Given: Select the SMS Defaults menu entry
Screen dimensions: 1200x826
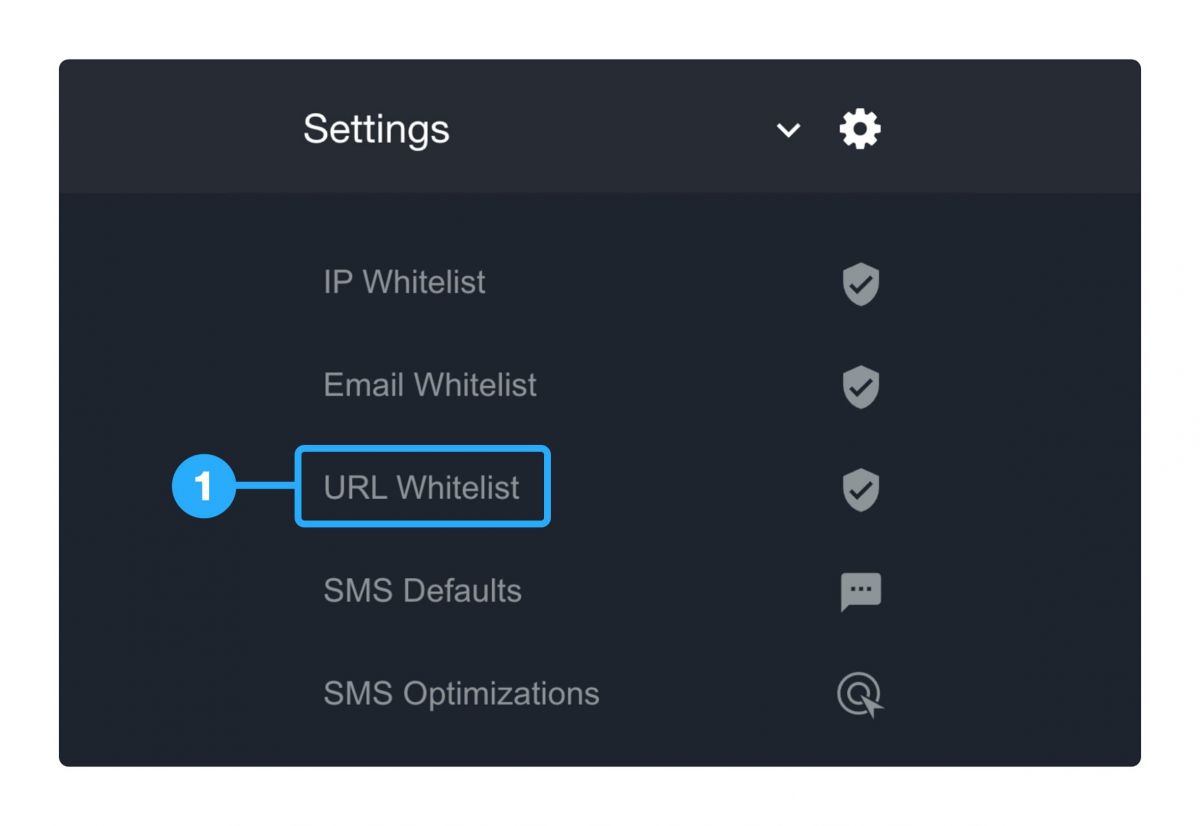Looking at the screenshot, I should (421, 591).
